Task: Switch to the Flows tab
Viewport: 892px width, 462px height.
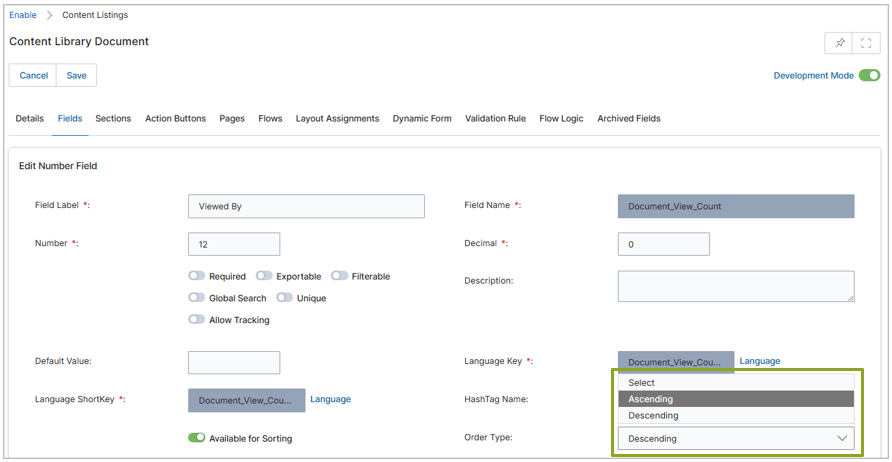Action: (270, 118)
